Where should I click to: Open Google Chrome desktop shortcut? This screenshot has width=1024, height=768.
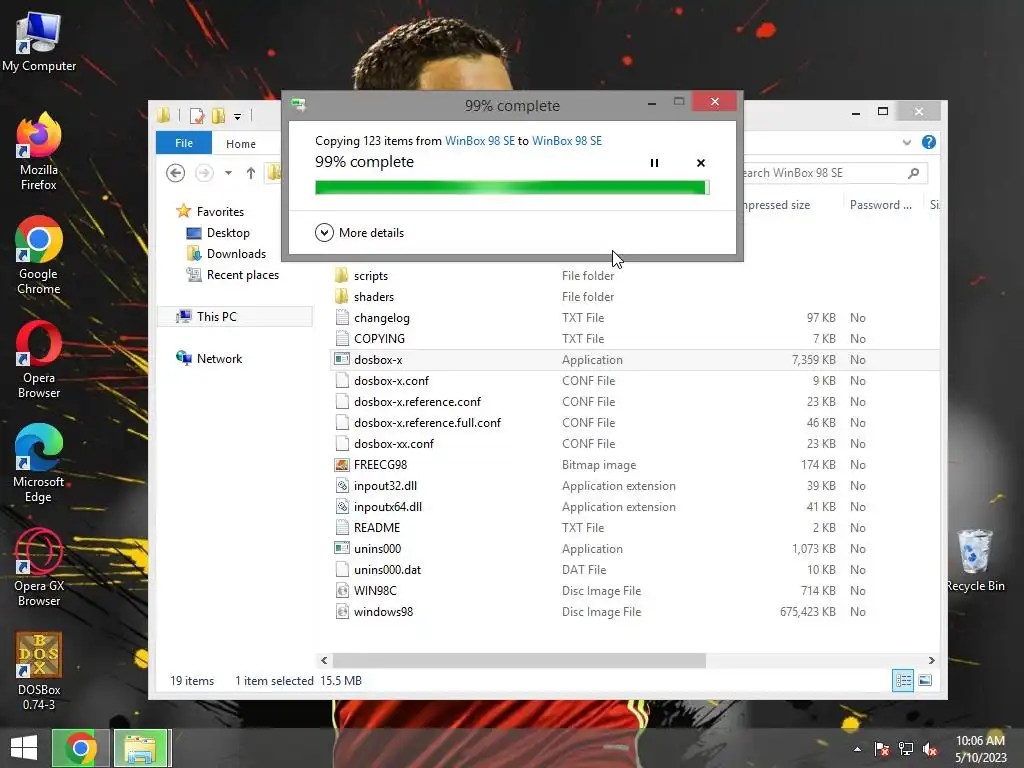(x=39, y=255)
